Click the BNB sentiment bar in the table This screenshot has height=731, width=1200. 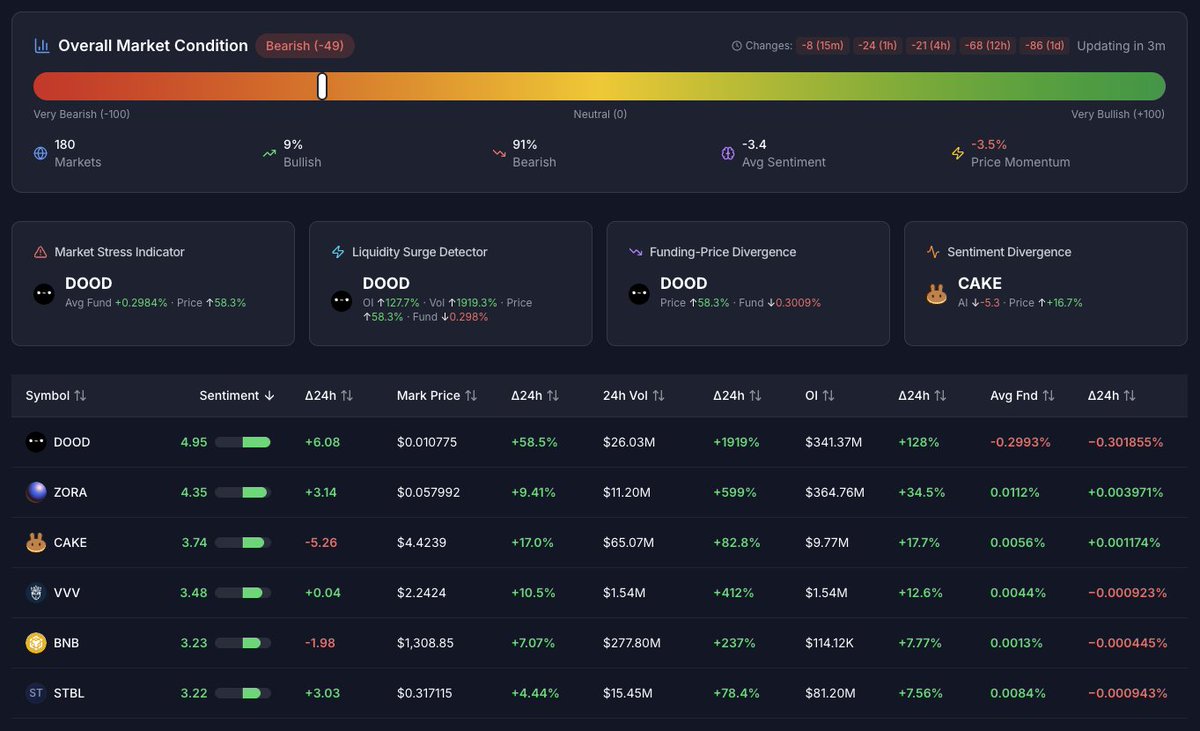pyautogui.click(x=243, y=643)
